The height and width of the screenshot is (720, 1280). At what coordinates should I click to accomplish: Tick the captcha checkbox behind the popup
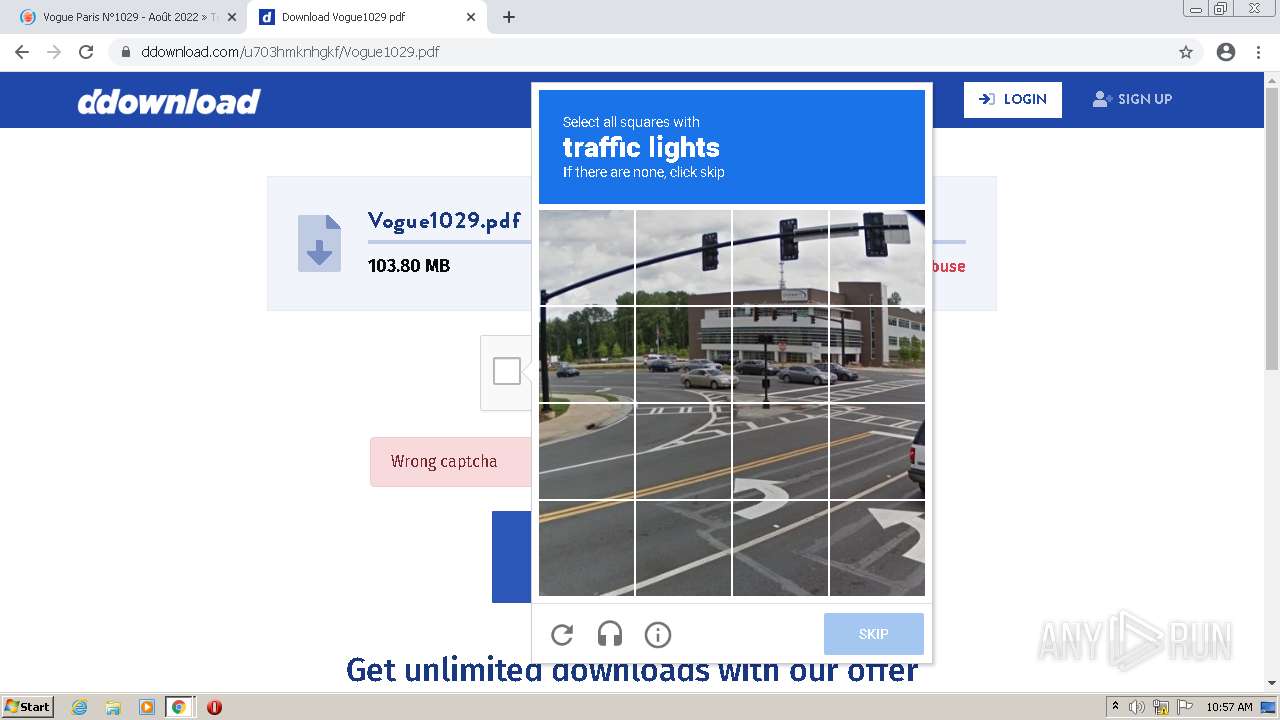pyautogui.click(x=507, y=371)
